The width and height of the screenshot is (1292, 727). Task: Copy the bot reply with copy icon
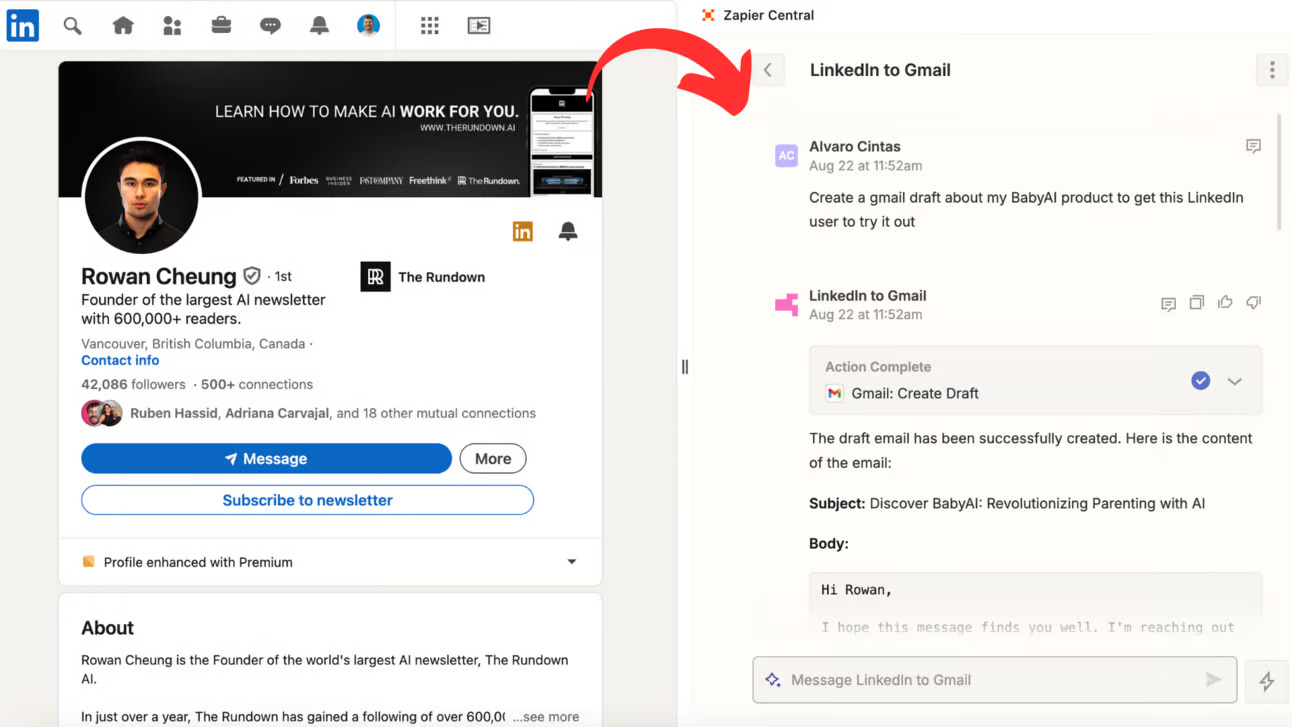point(1196,302)
